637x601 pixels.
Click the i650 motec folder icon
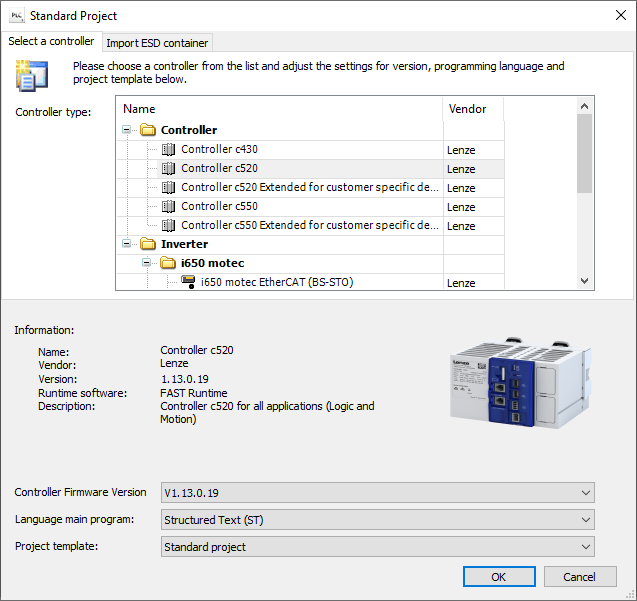click(x=168, y=263)
